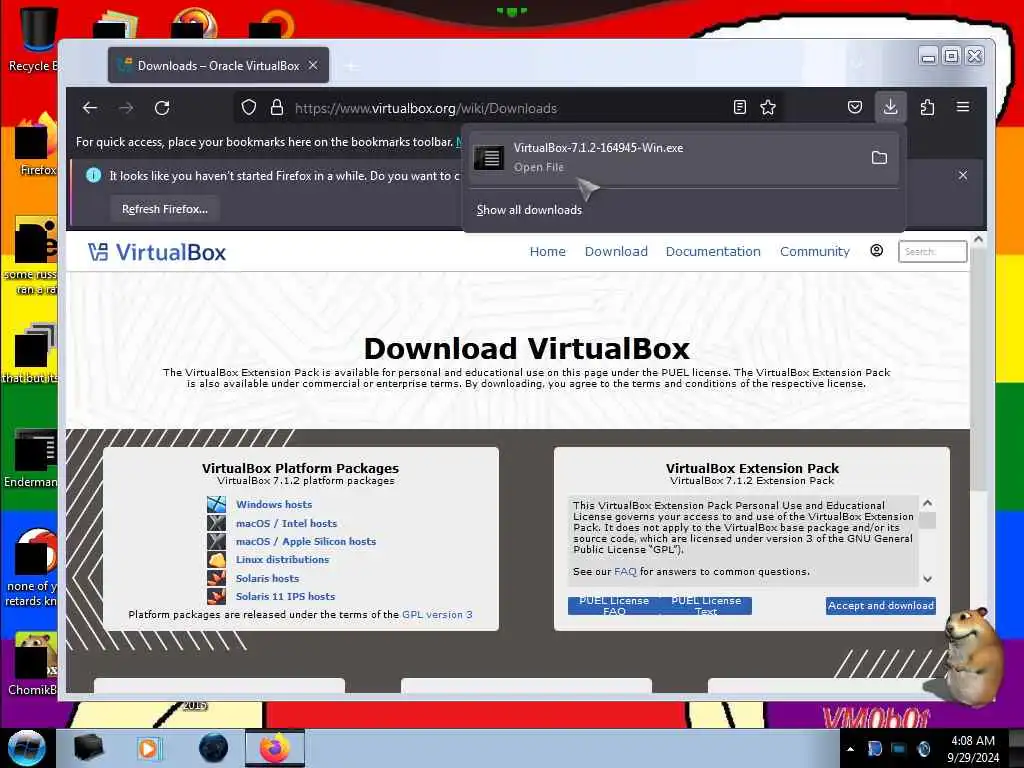Image resolution: width=1024 pixels, height=768 pixels.
Task: Toggle reader view icon in address bar
Action: tap(739, 107)
